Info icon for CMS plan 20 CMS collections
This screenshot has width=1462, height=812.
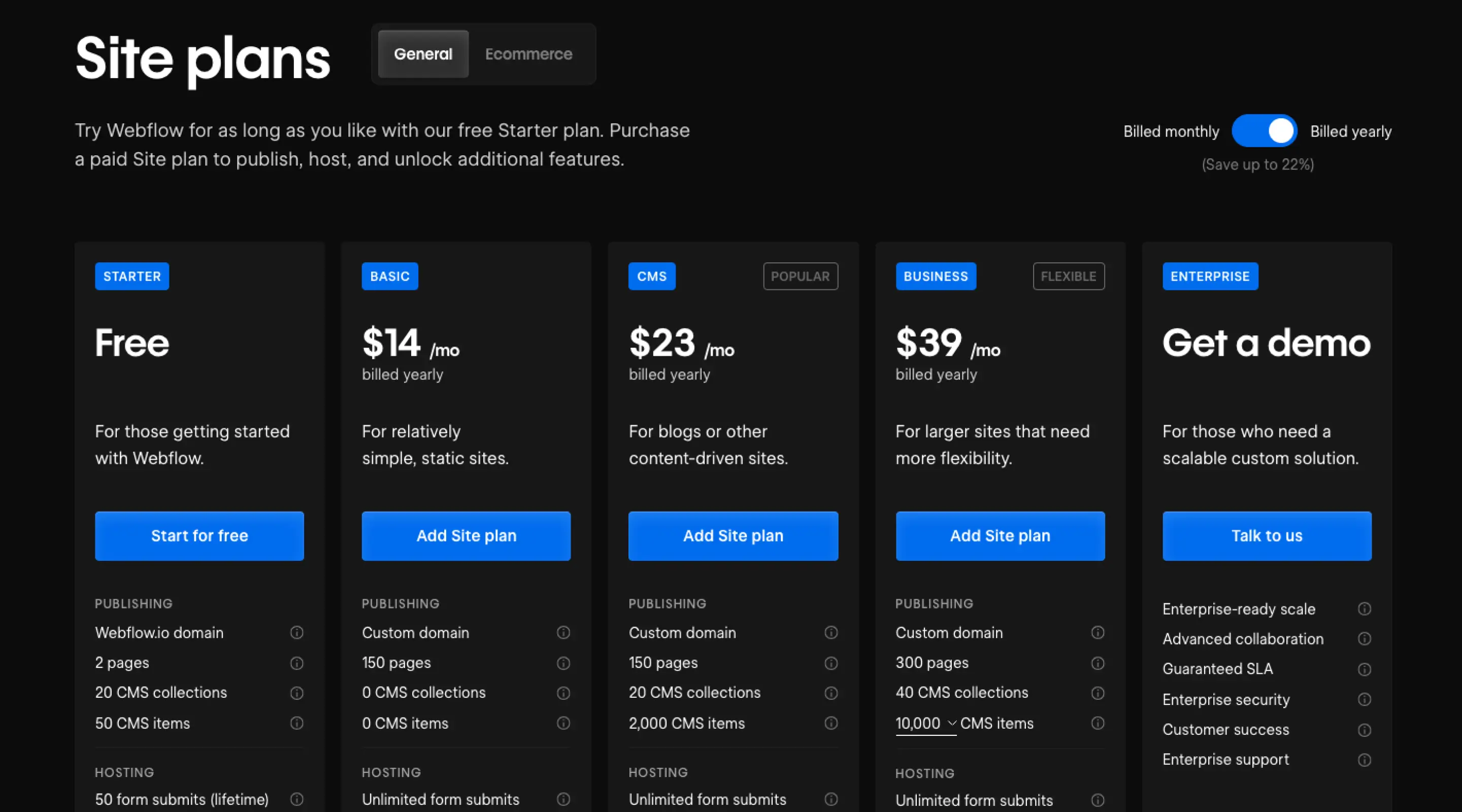coord(831,693)
